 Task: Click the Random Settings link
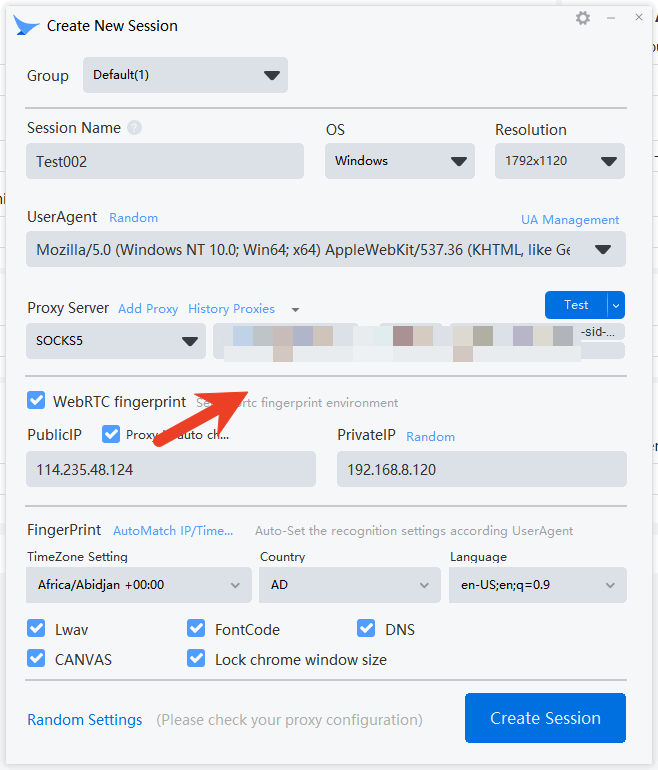pos(84,720)
